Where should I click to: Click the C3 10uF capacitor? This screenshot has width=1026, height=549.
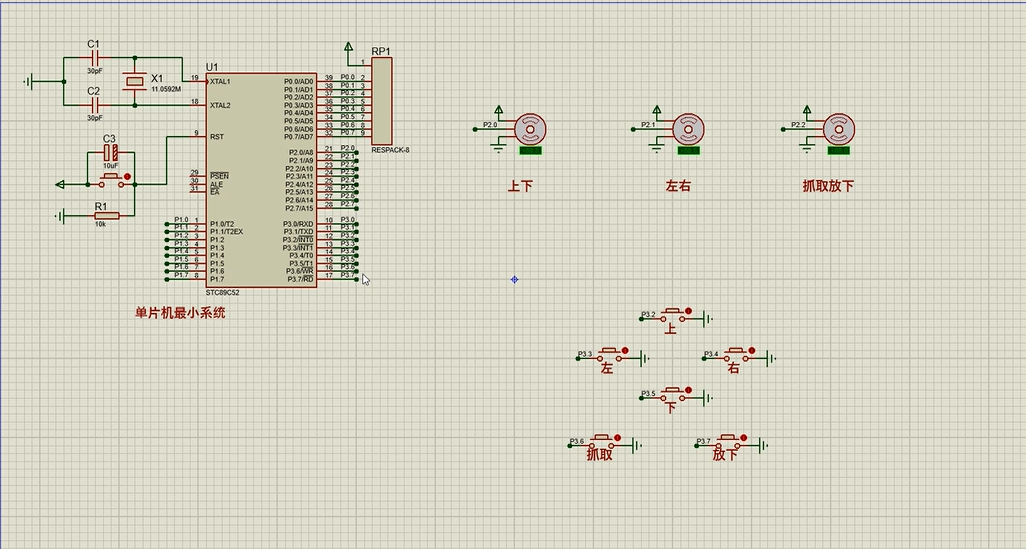111,153
